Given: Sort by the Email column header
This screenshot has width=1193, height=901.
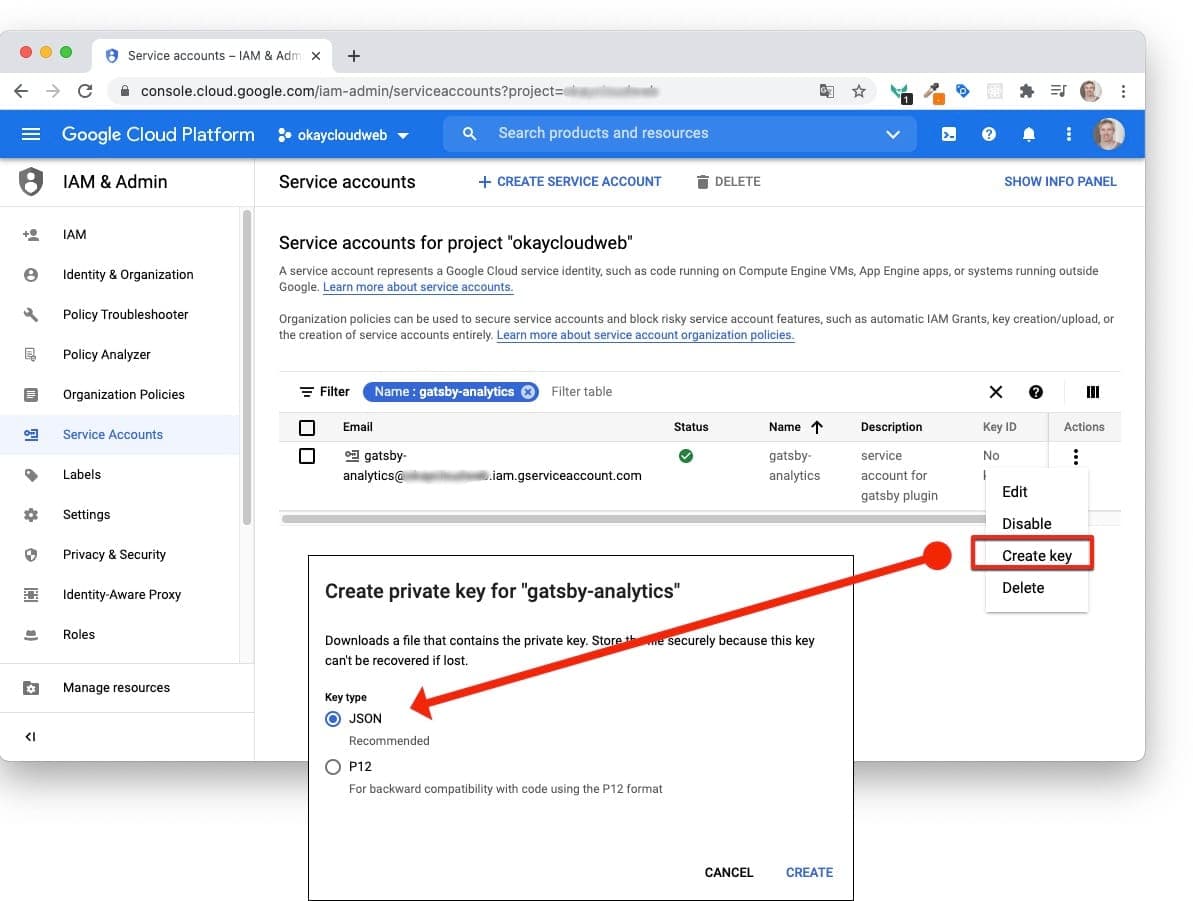Looking at the screenshot, I should (358, 427).
